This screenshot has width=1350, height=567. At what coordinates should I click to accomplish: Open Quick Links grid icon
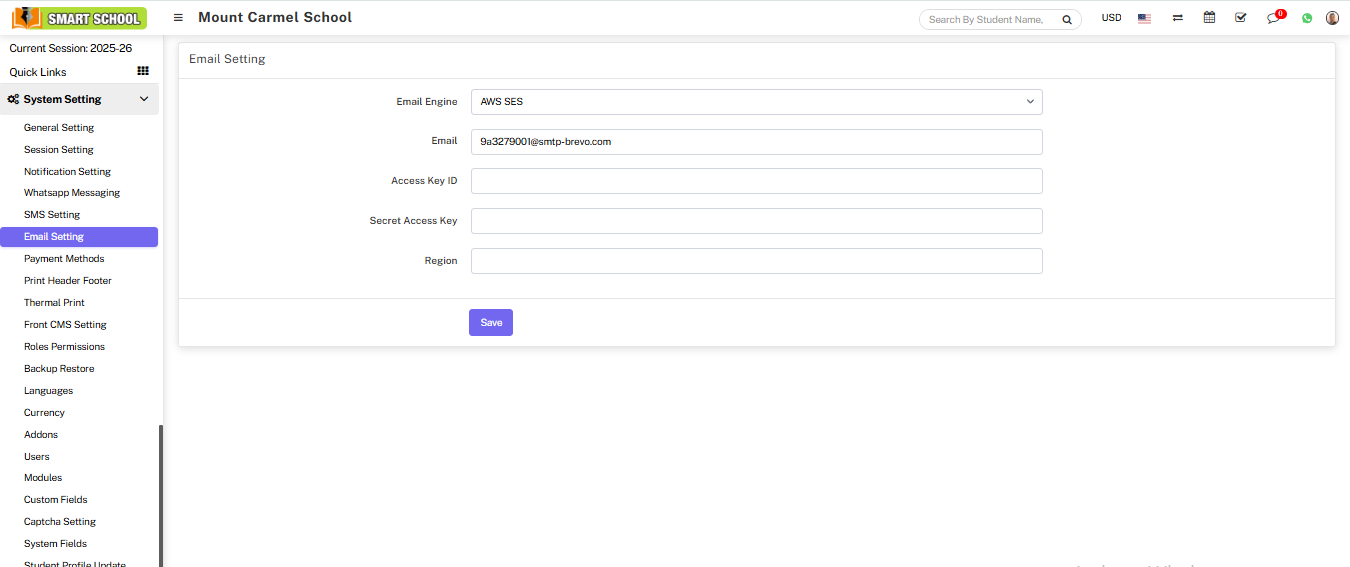coord(143,71)
